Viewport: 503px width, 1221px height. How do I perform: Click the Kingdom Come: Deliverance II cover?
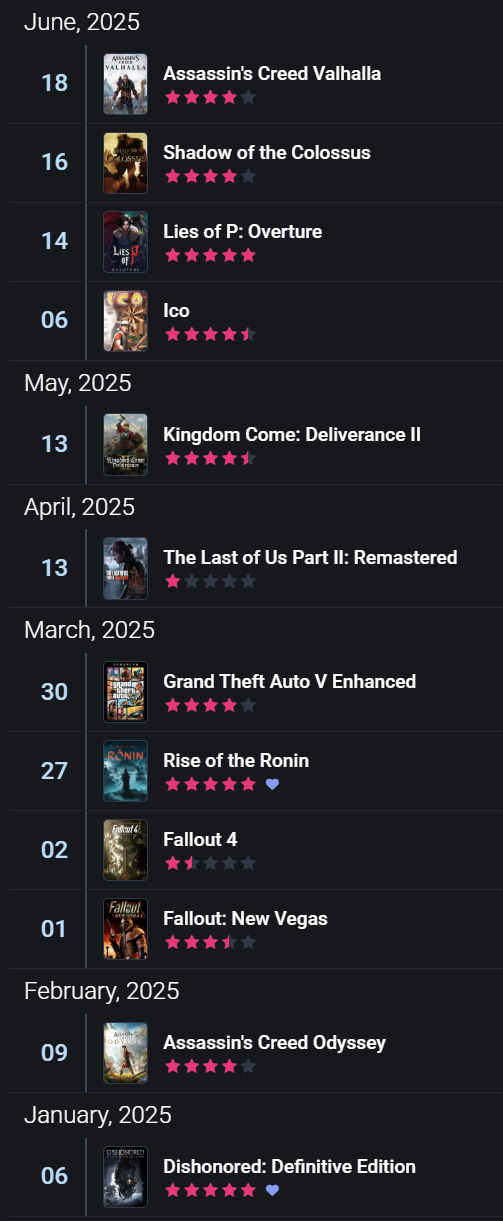pyautogui.click(x=125, y=445)
